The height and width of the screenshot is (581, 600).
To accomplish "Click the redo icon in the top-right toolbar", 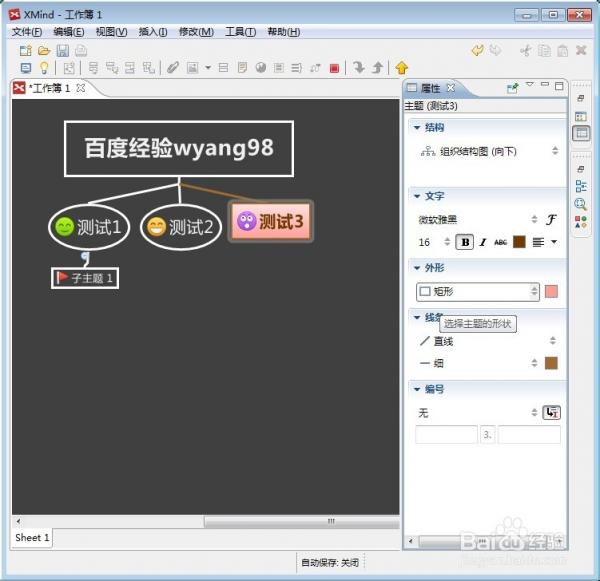I will (495, 50).
